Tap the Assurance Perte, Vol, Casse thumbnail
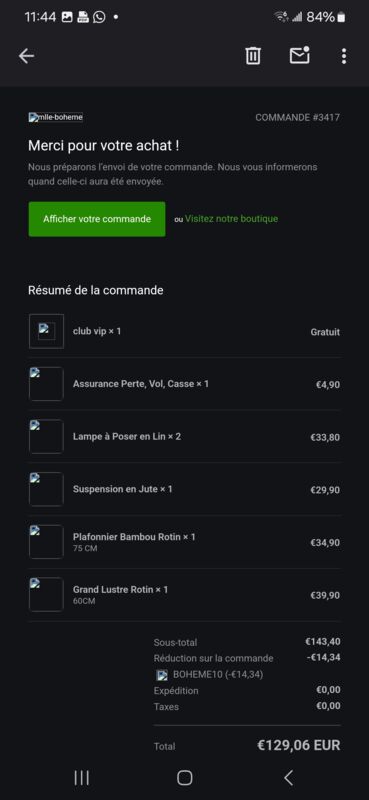 (46, 384)
